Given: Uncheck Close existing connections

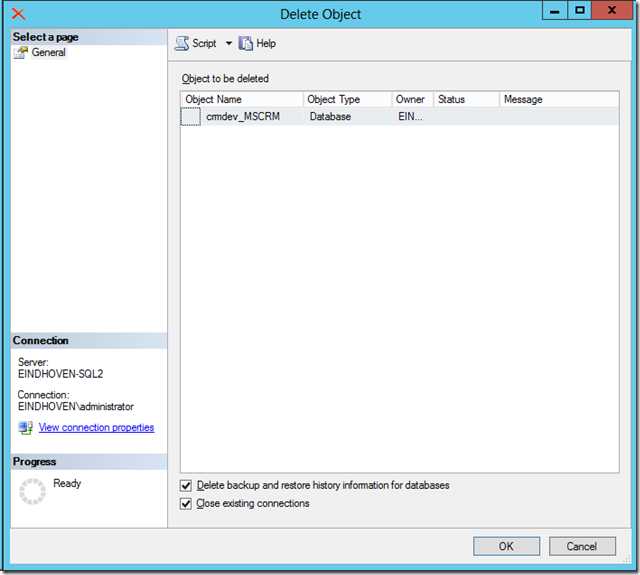Looking at the screenshot, I should (x=186, y=504).
